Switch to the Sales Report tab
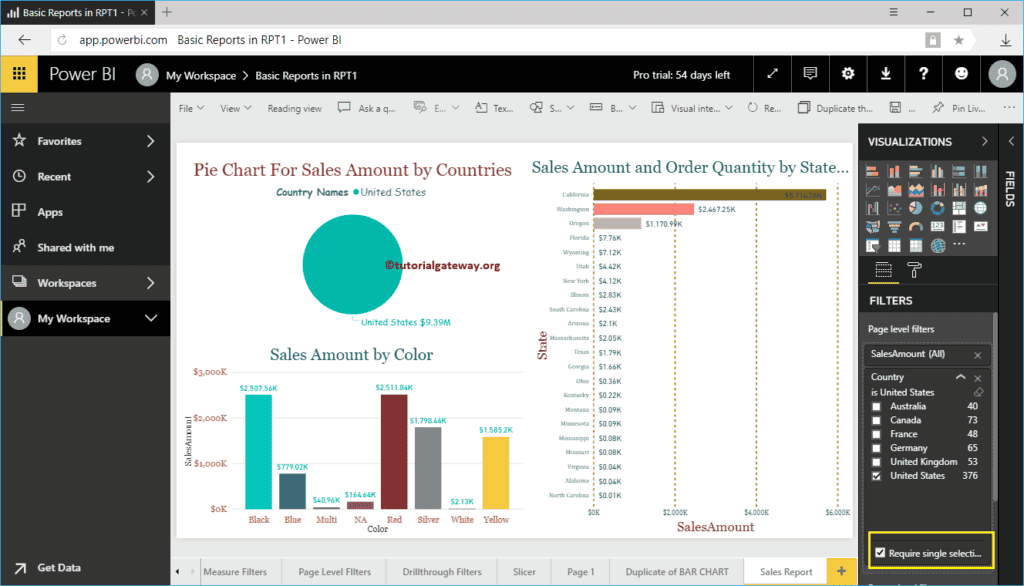1024x586 pixels. coord(785,571)
